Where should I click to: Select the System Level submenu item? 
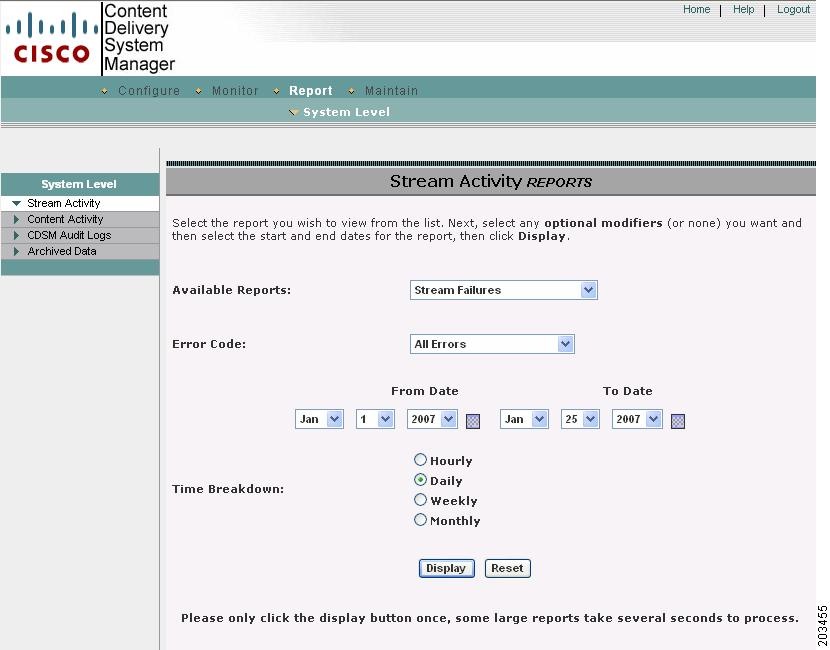pos(346,112)
